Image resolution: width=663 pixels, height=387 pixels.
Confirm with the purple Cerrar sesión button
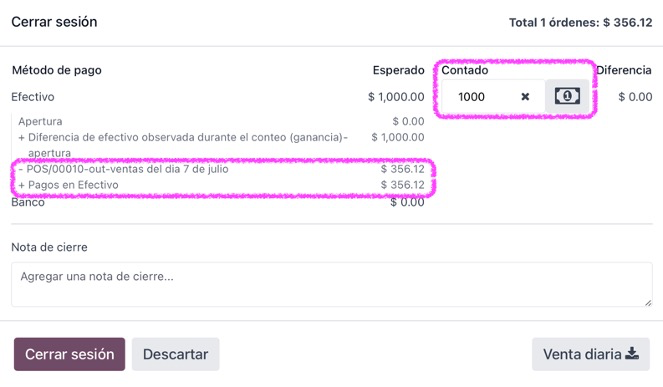click(x=69, y=354)
